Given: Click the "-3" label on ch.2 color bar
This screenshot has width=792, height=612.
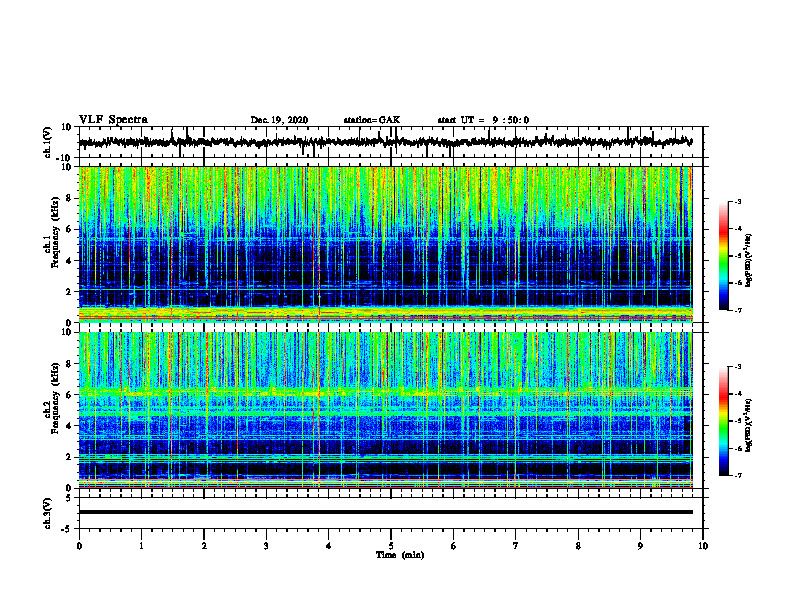Looking at the screenshot, I should [738, 367].
